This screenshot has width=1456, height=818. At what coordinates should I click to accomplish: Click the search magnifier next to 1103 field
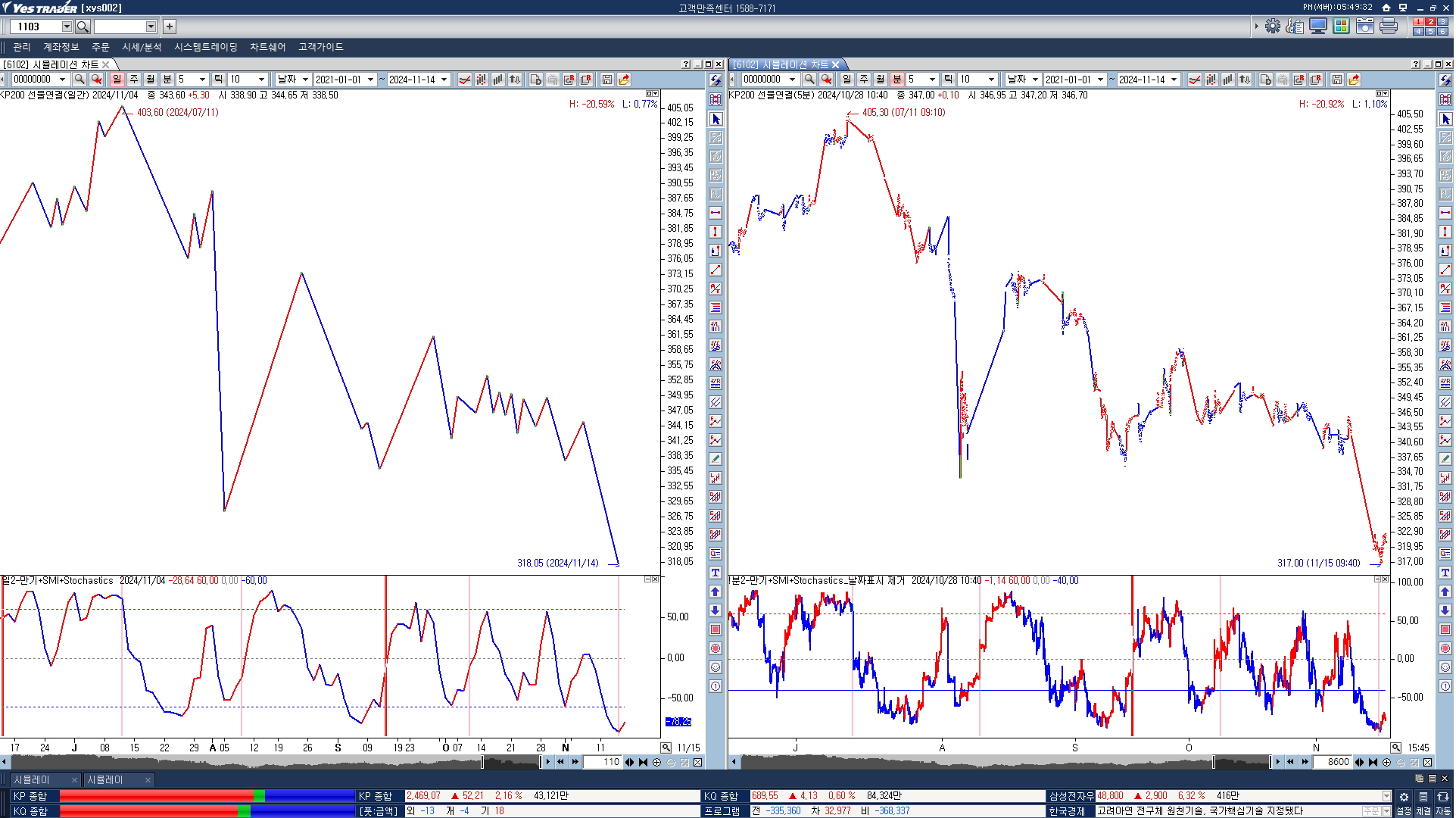pos(83,27)
